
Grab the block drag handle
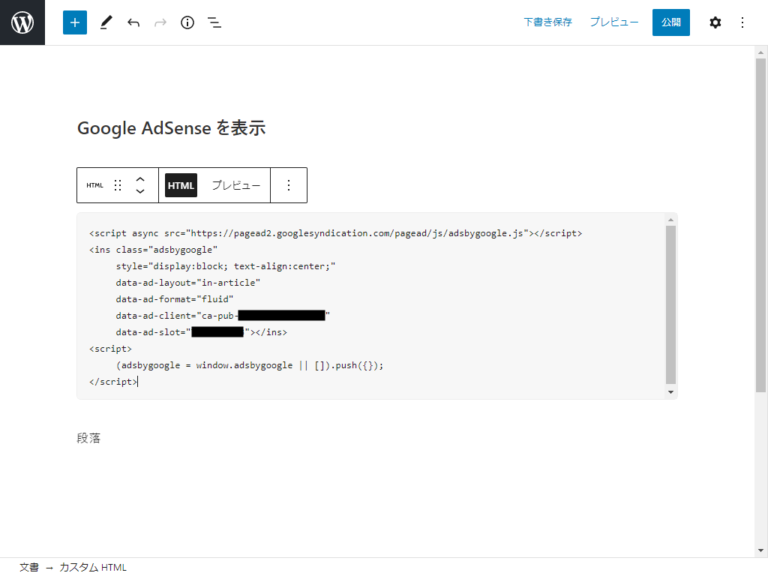(118, 185)
